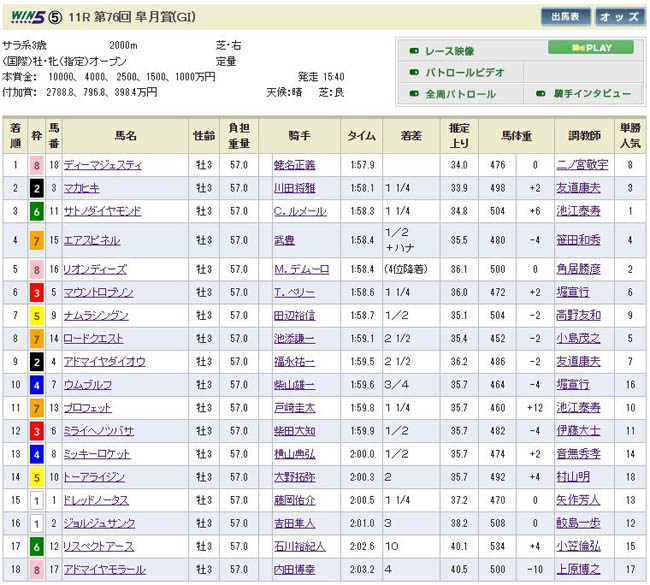Click the bullet icon beside 全周パトロール
650x585 pixels.
point(413,94)
